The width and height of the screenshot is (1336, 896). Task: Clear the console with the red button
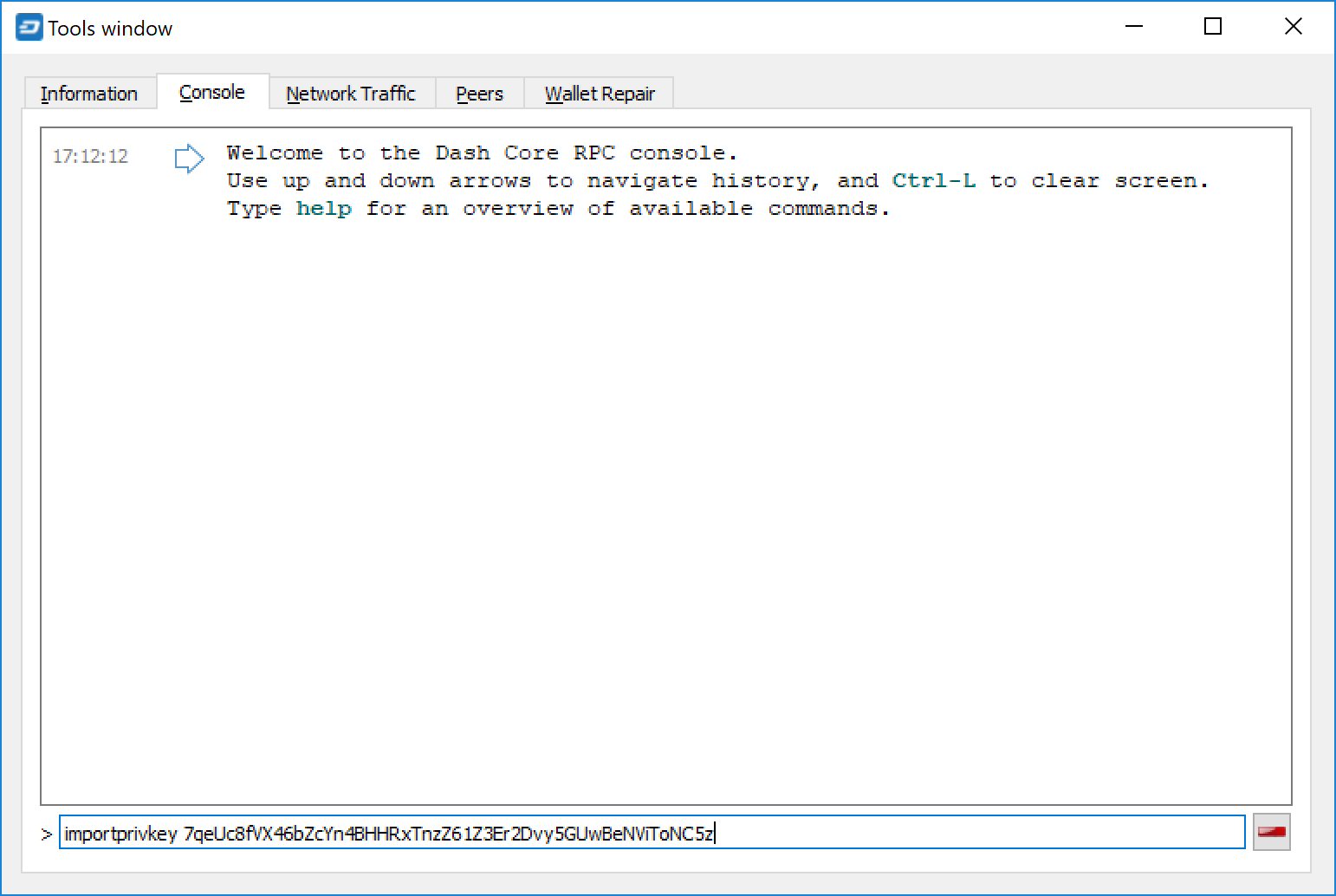(1271, 833)
